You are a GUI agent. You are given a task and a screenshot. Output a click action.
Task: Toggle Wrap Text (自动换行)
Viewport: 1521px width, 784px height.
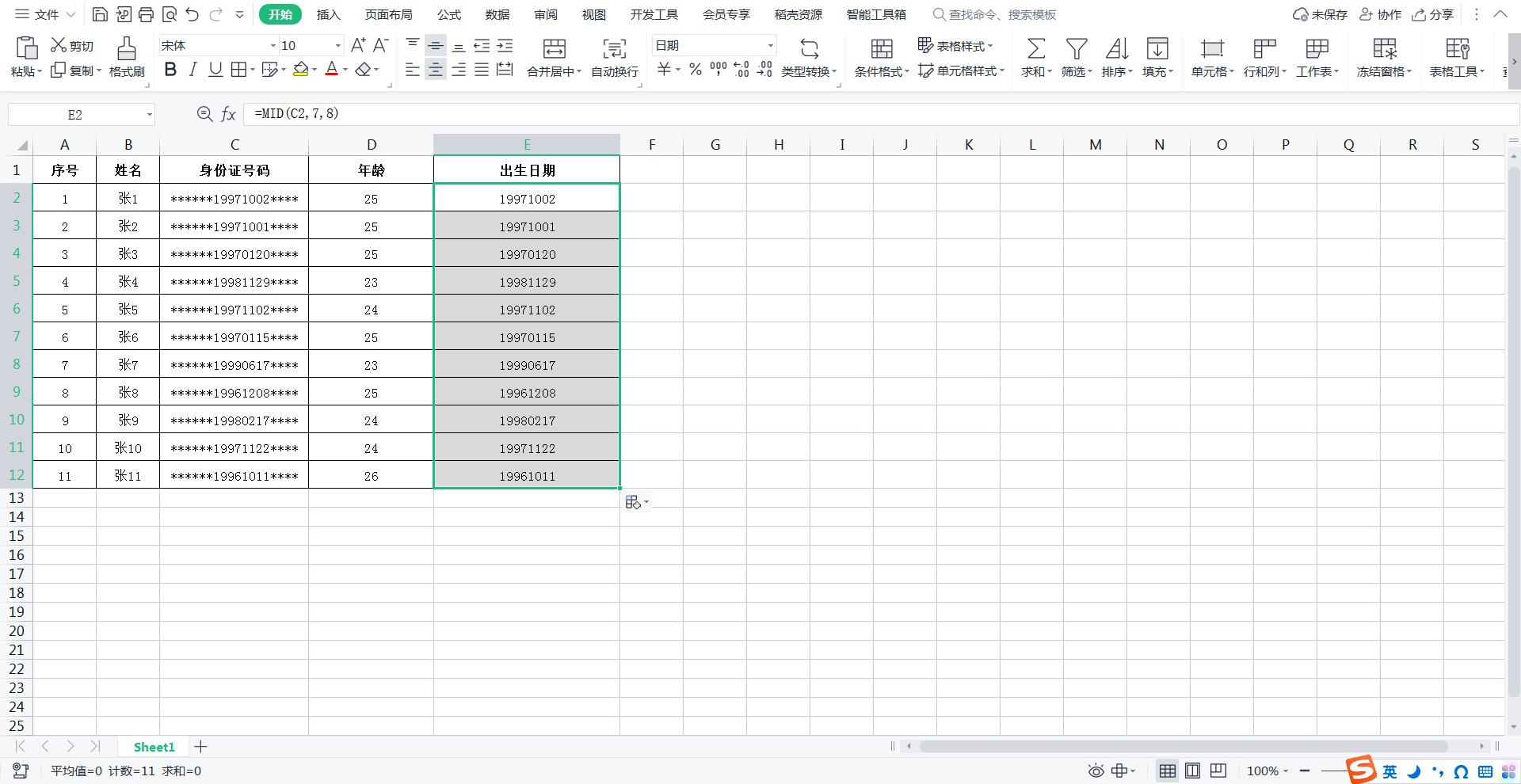point(614,49)
